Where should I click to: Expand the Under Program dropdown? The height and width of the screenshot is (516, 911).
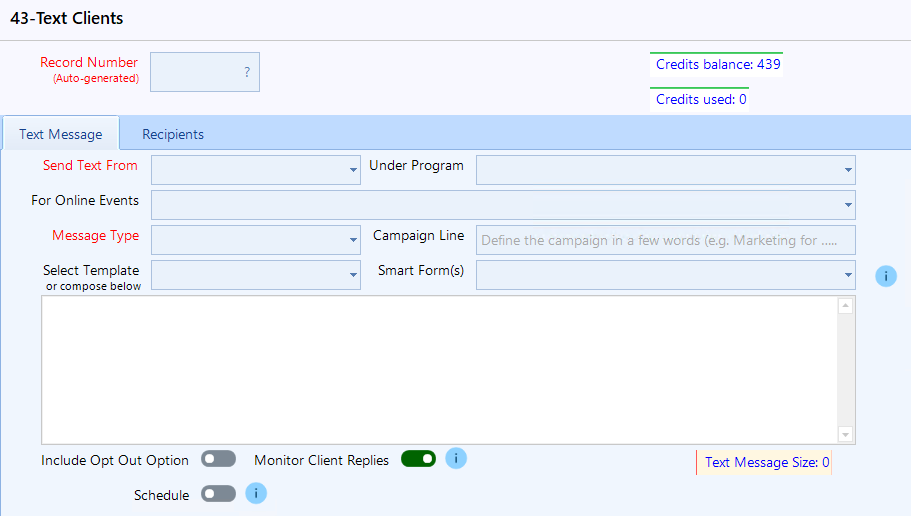coord(666,170)
